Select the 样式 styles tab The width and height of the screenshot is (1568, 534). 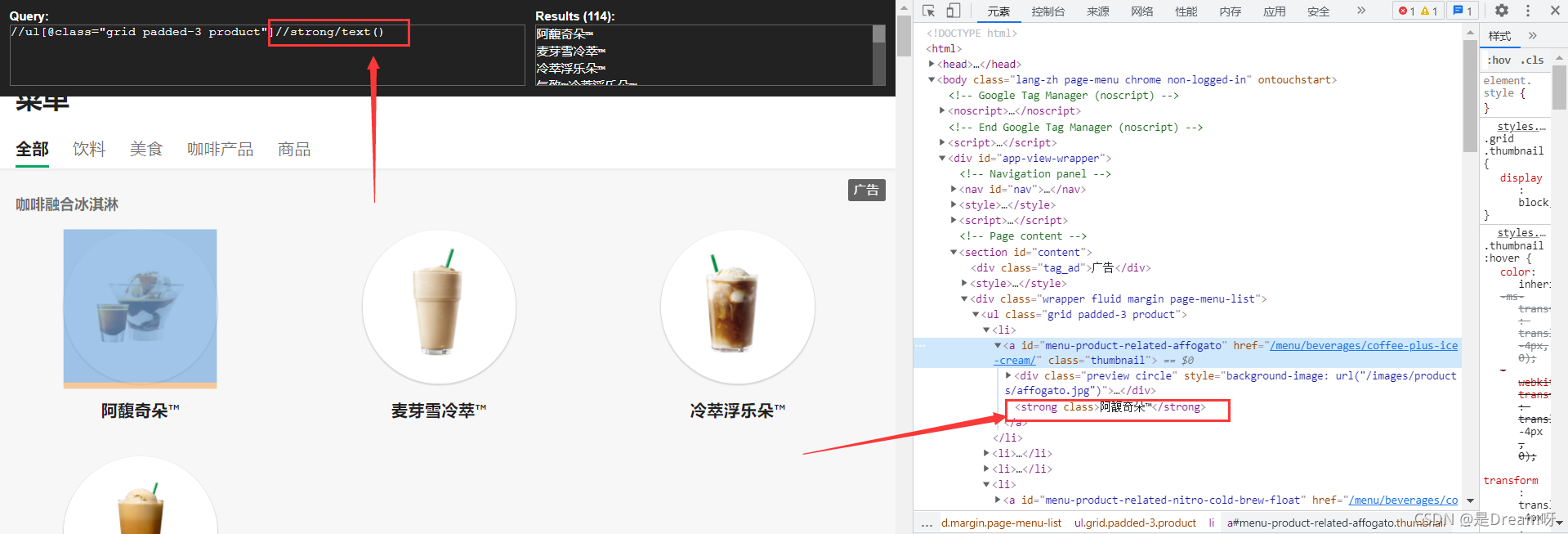coord(1499,36)
